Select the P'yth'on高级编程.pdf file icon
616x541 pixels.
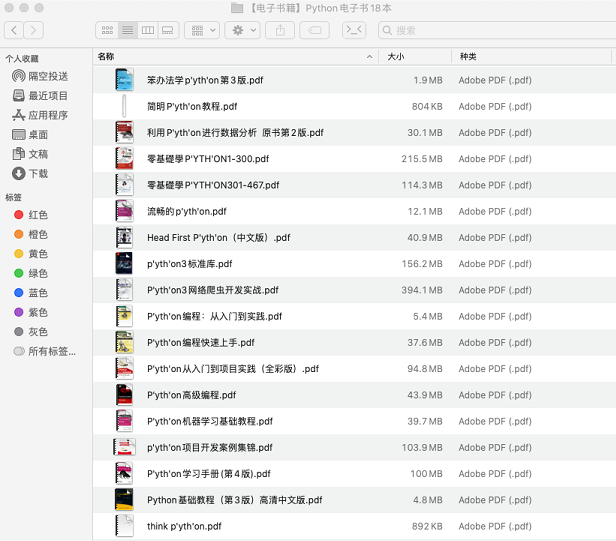click(124, 395)
